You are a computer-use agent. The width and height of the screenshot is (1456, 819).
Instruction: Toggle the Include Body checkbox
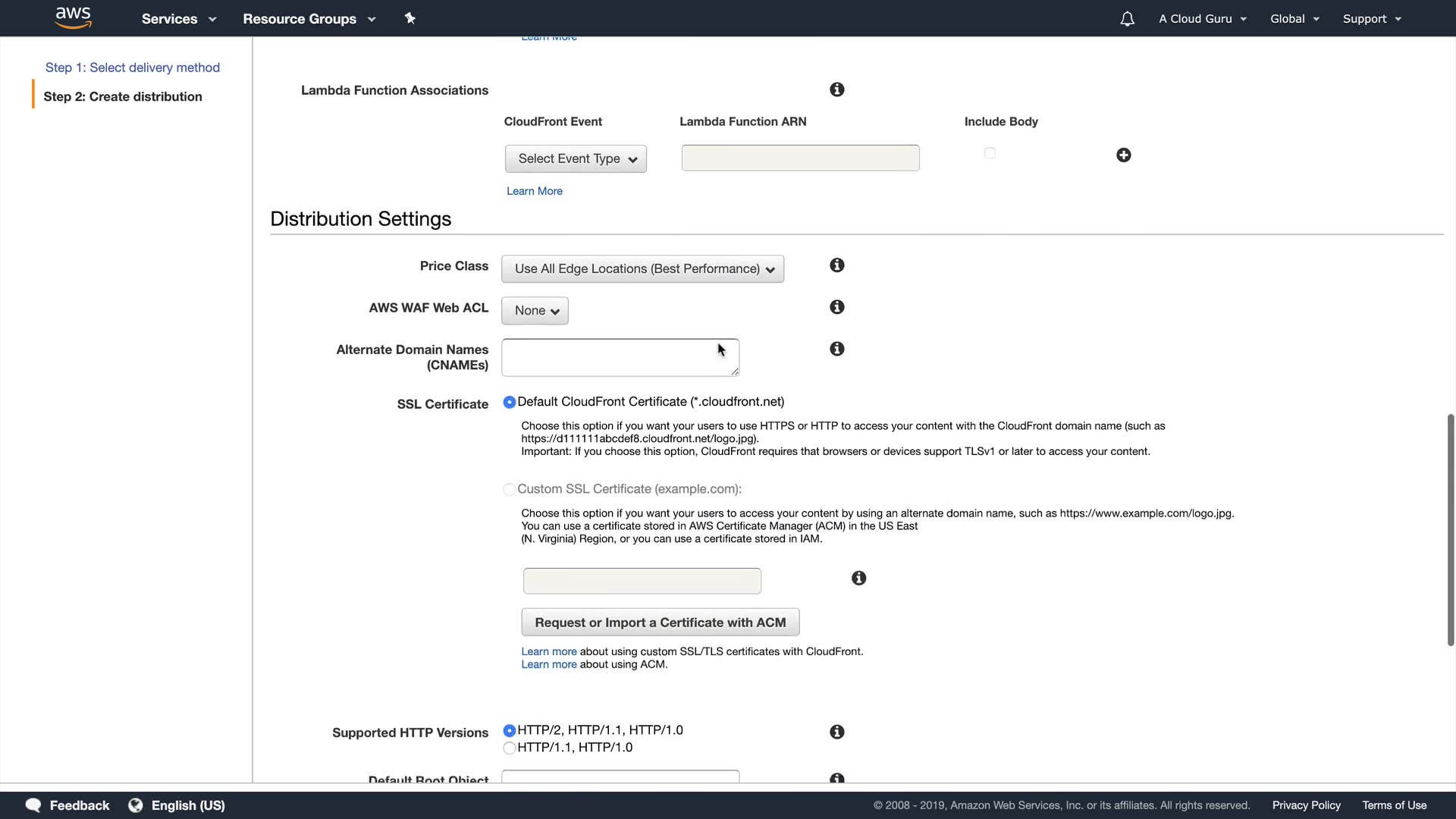click(x=990, y=153)
